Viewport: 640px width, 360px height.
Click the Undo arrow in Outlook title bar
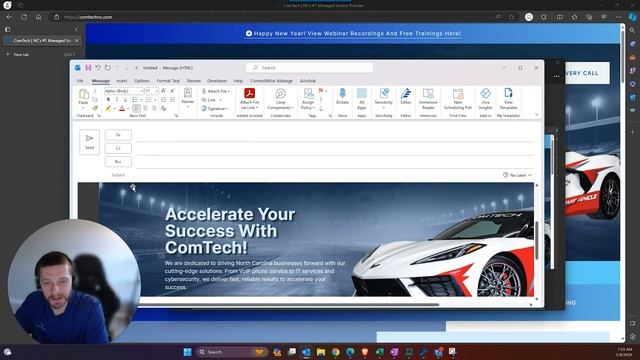click(x=98, y=68)
